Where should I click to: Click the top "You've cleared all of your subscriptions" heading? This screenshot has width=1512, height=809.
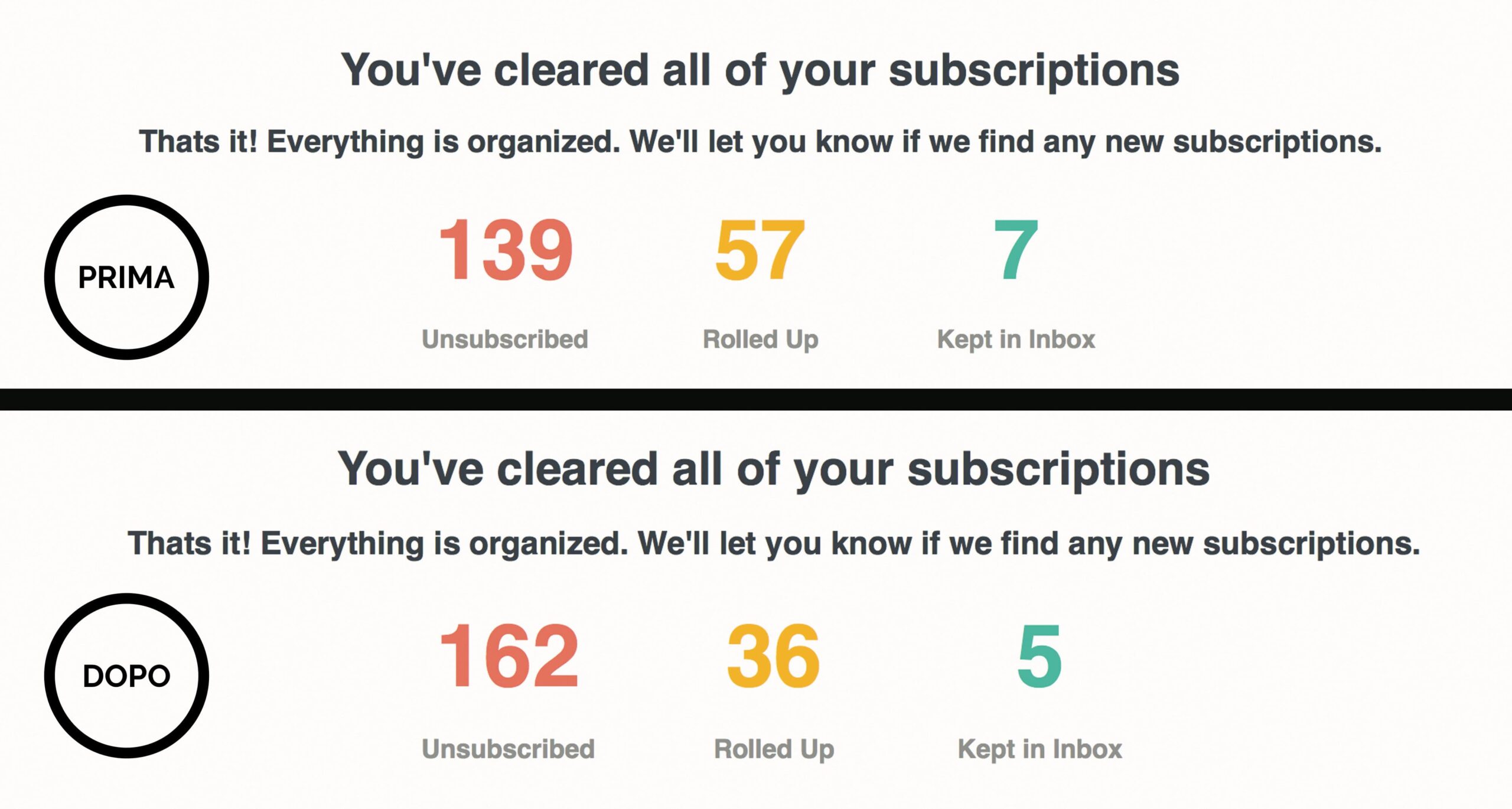760,71
